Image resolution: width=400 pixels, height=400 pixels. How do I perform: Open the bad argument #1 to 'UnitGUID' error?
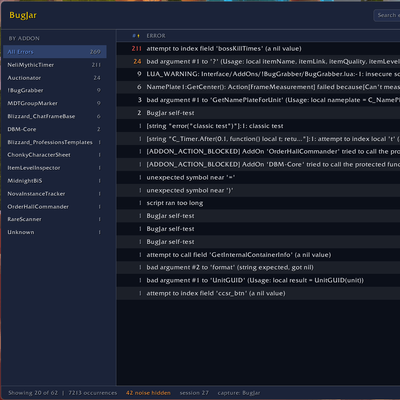coord(258,280)
